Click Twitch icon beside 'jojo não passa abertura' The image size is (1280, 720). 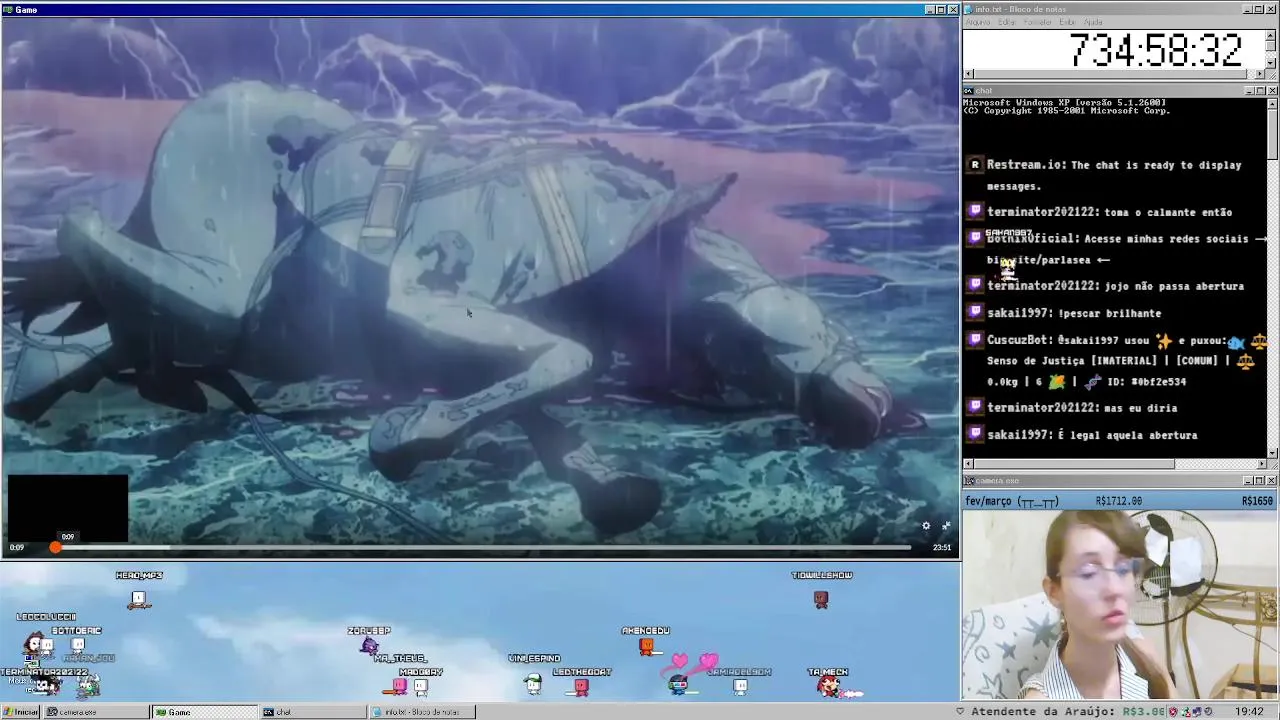point(975,285)
